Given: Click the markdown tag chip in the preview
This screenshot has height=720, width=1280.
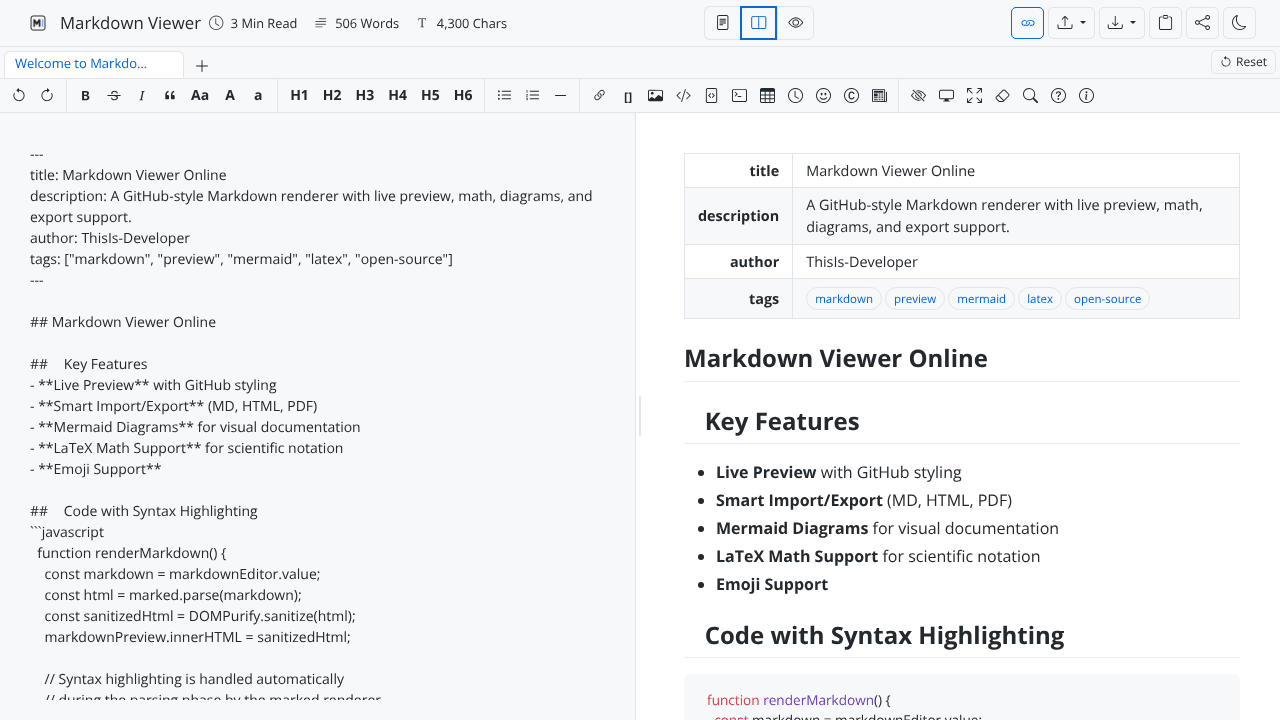Looking at the screenshot, I should (x=844, y=299).
